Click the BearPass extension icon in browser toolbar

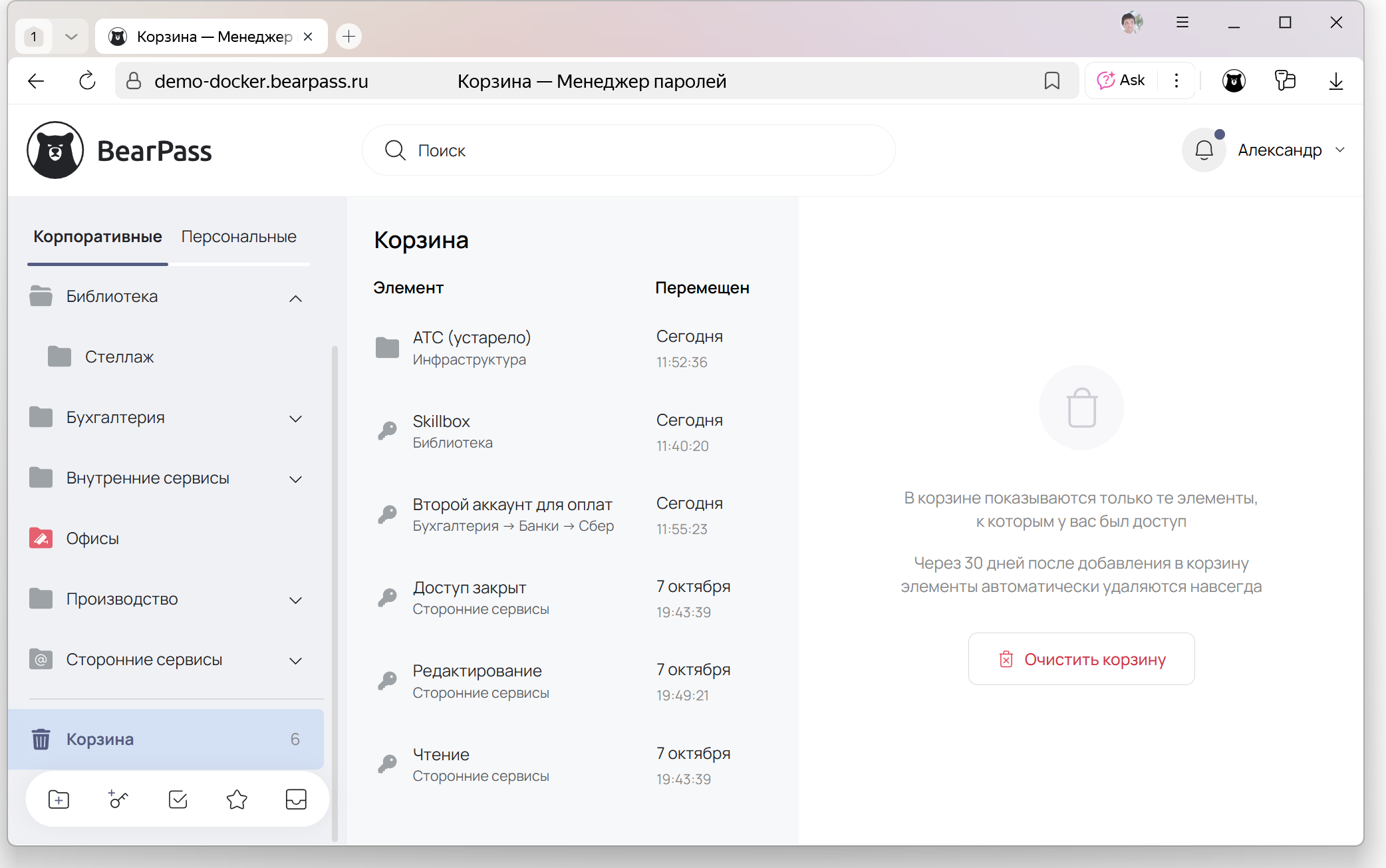click(x=1234, y=81)
